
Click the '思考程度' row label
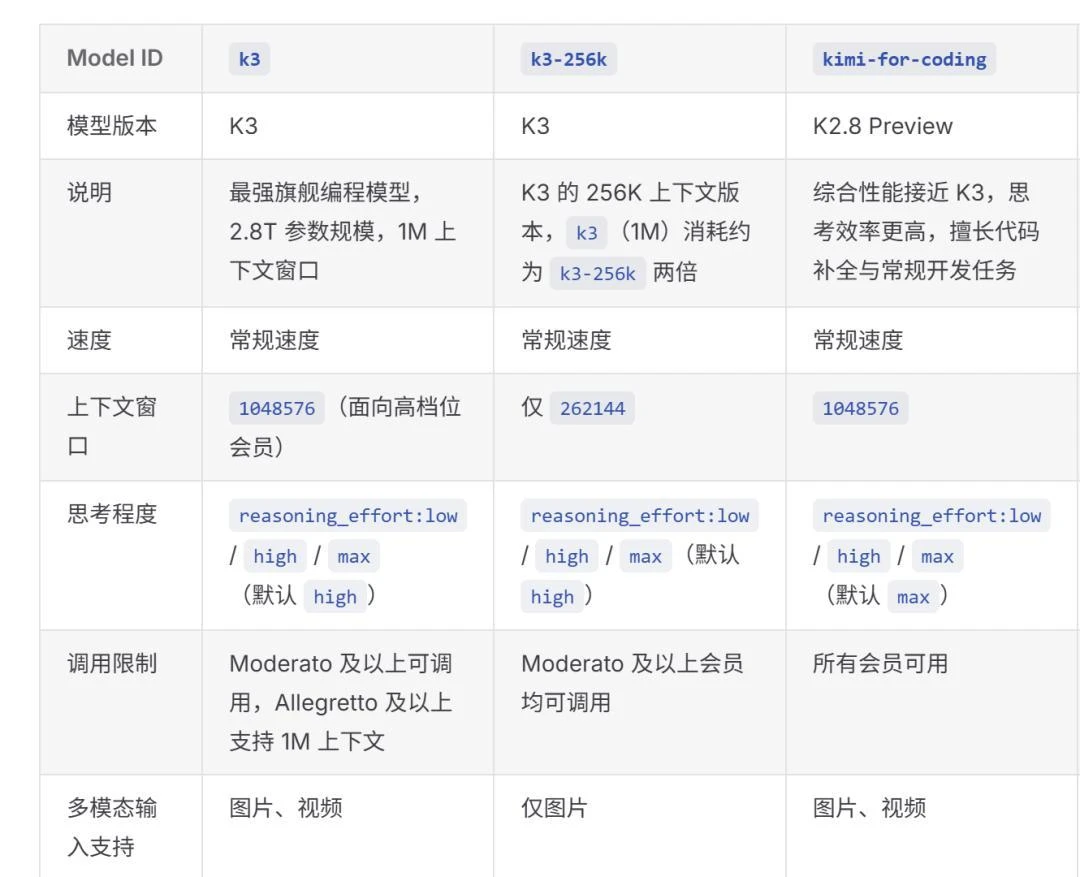tap(112, 514)
